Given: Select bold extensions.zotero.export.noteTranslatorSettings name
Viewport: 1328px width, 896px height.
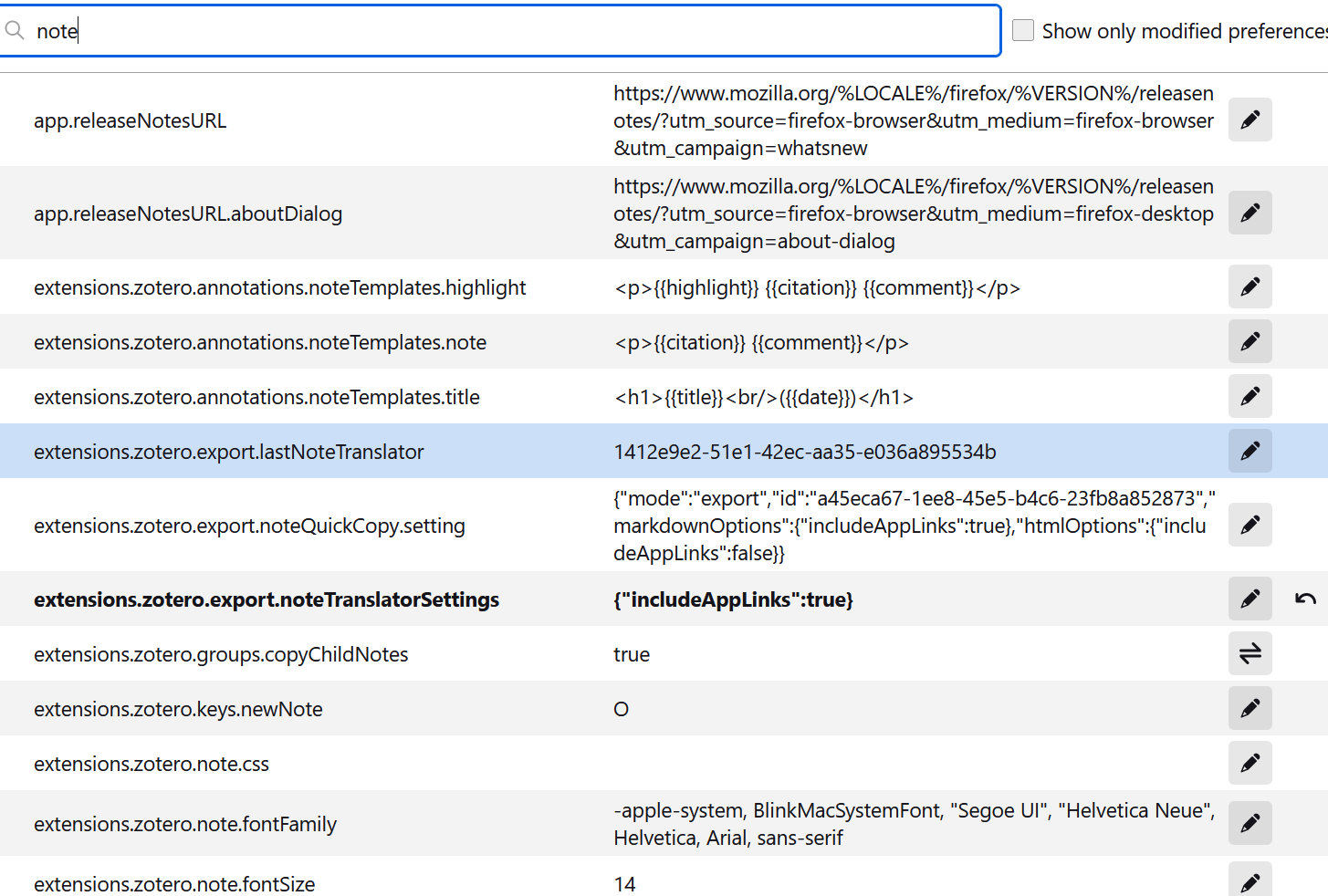Looking at the screenshot, I should 267,599.
